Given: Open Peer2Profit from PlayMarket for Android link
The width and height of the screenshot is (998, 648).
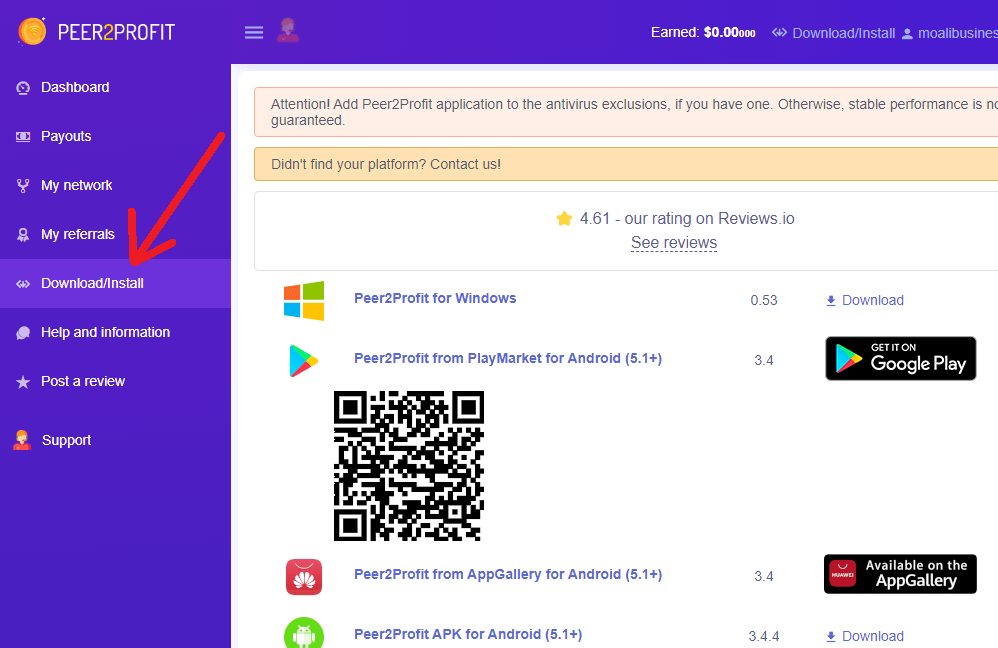Looking at the screenshot, I should pyautogui.click(x=508, y=358).
